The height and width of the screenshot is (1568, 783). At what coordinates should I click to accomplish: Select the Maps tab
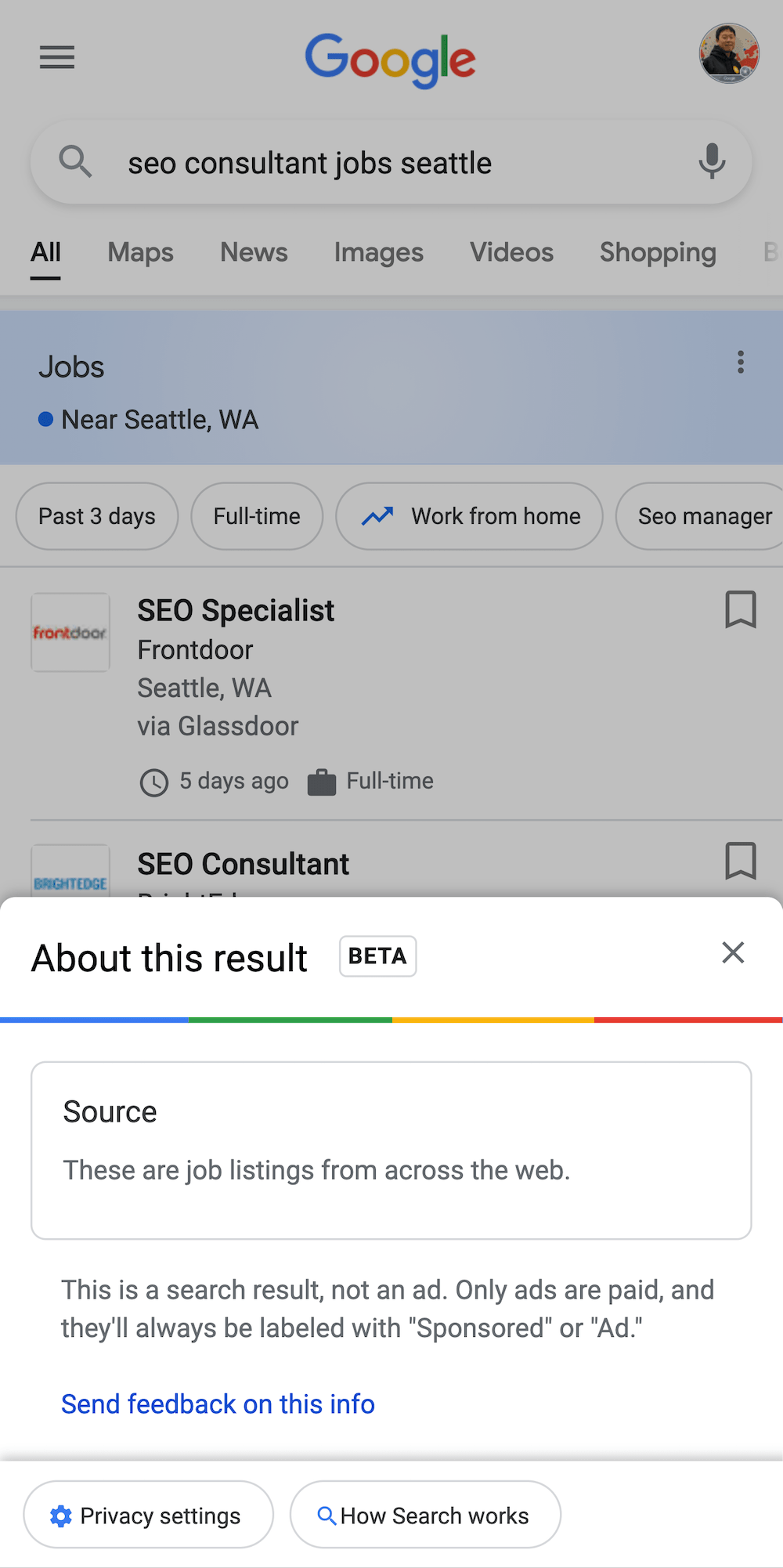[140, 252]
